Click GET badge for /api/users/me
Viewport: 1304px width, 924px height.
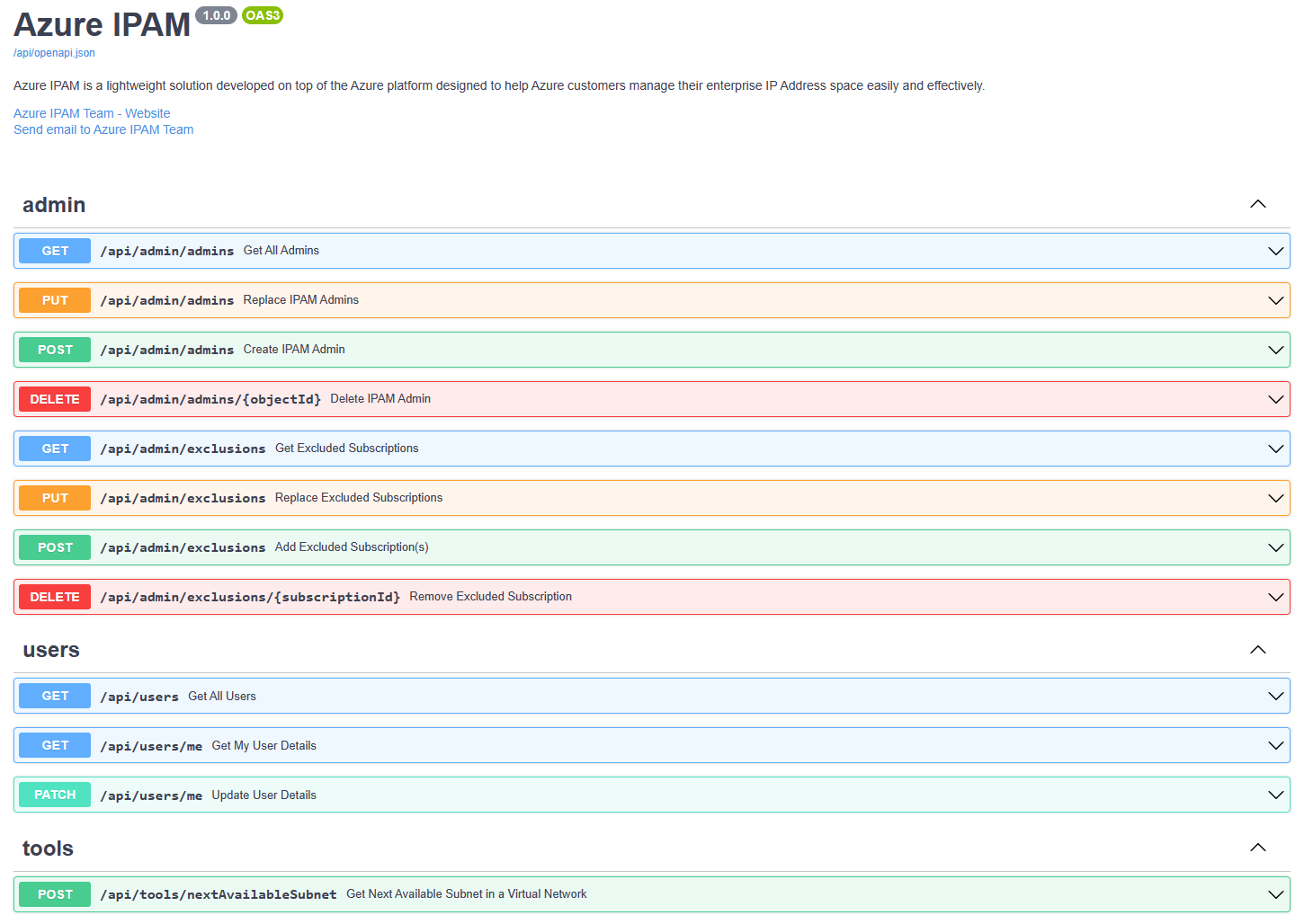point(55,745)
